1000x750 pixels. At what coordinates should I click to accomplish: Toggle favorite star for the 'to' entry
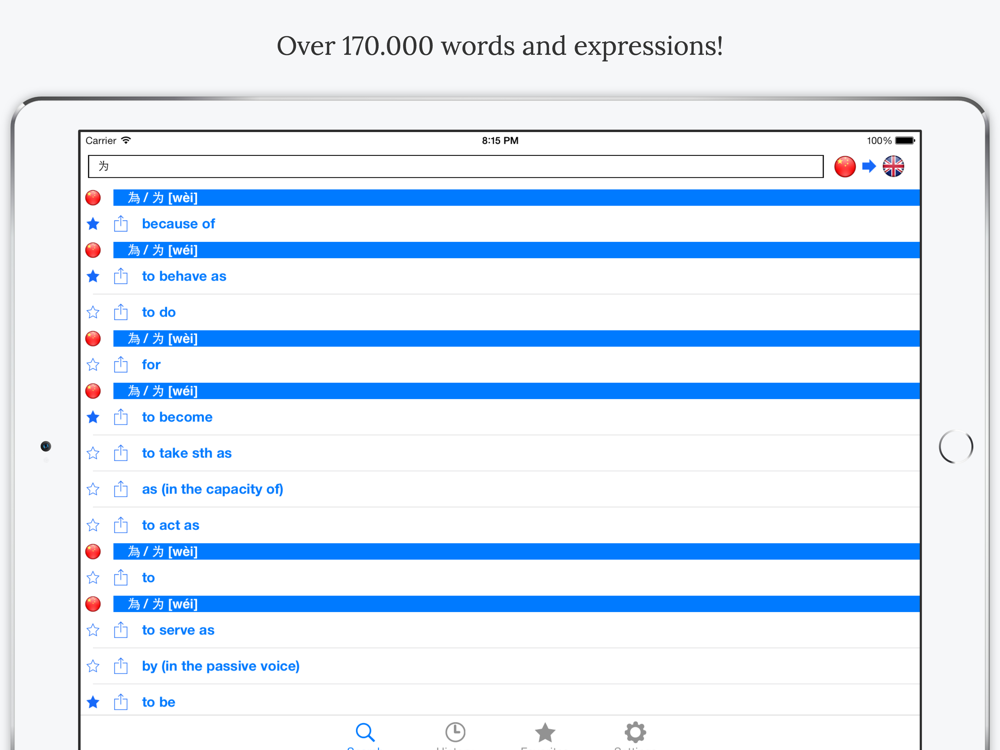(93, 578)
